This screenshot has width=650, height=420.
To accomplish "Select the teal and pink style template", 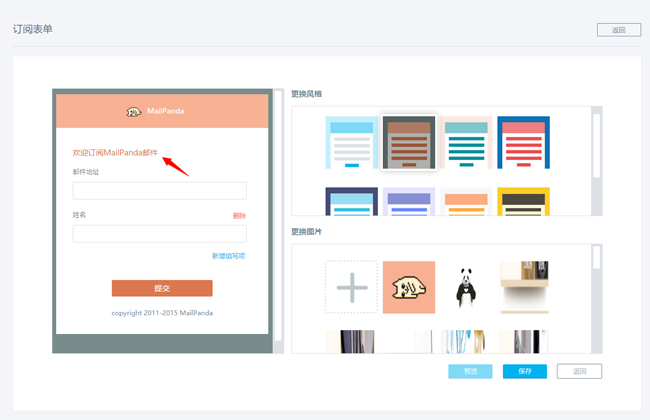I will [x=466, y=142].
